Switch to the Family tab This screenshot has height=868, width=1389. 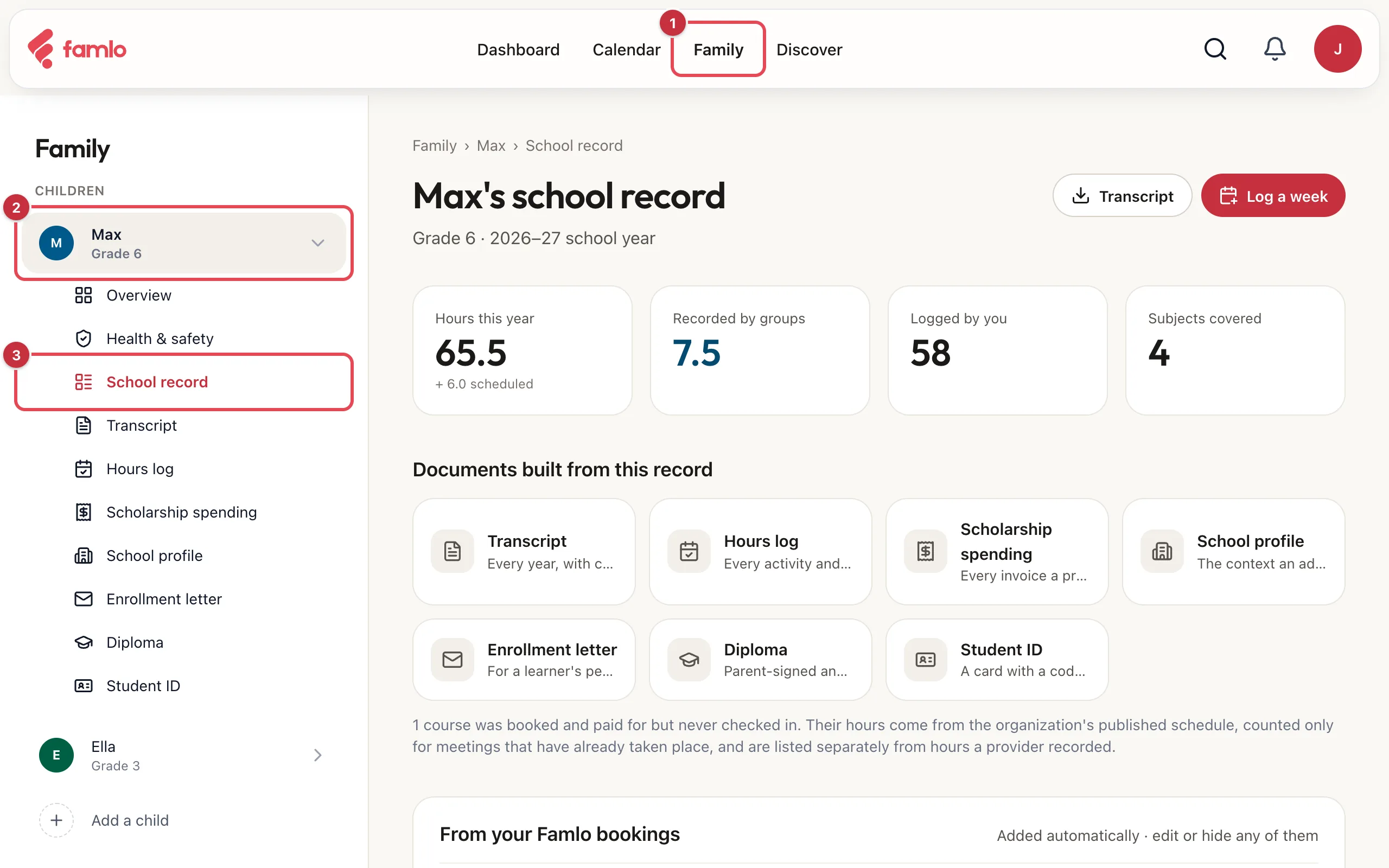(x=718, y=49)
